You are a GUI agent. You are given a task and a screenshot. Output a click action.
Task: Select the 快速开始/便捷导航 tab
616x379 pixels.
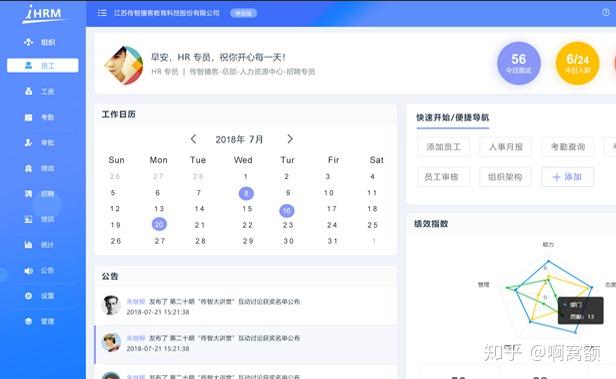click(x=453, y=117)
